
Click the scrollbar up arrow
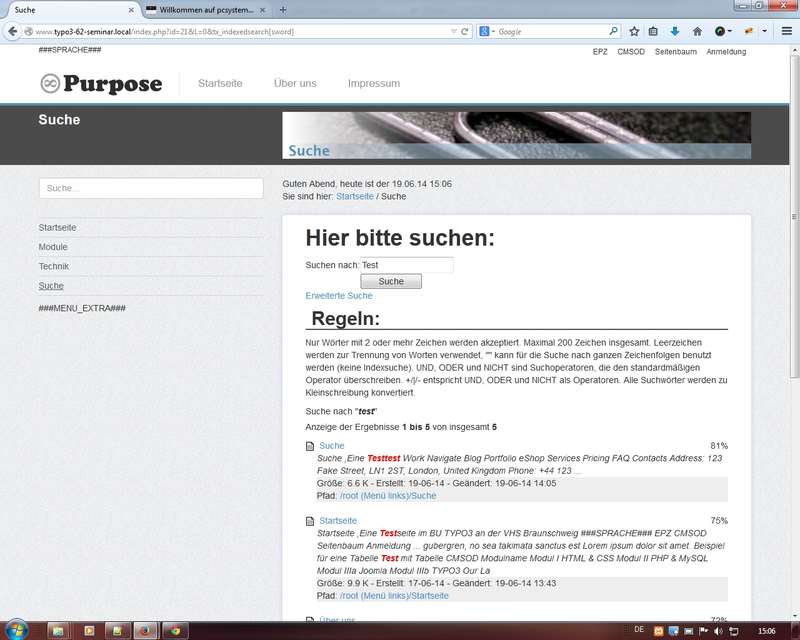(x=794, y=51)
